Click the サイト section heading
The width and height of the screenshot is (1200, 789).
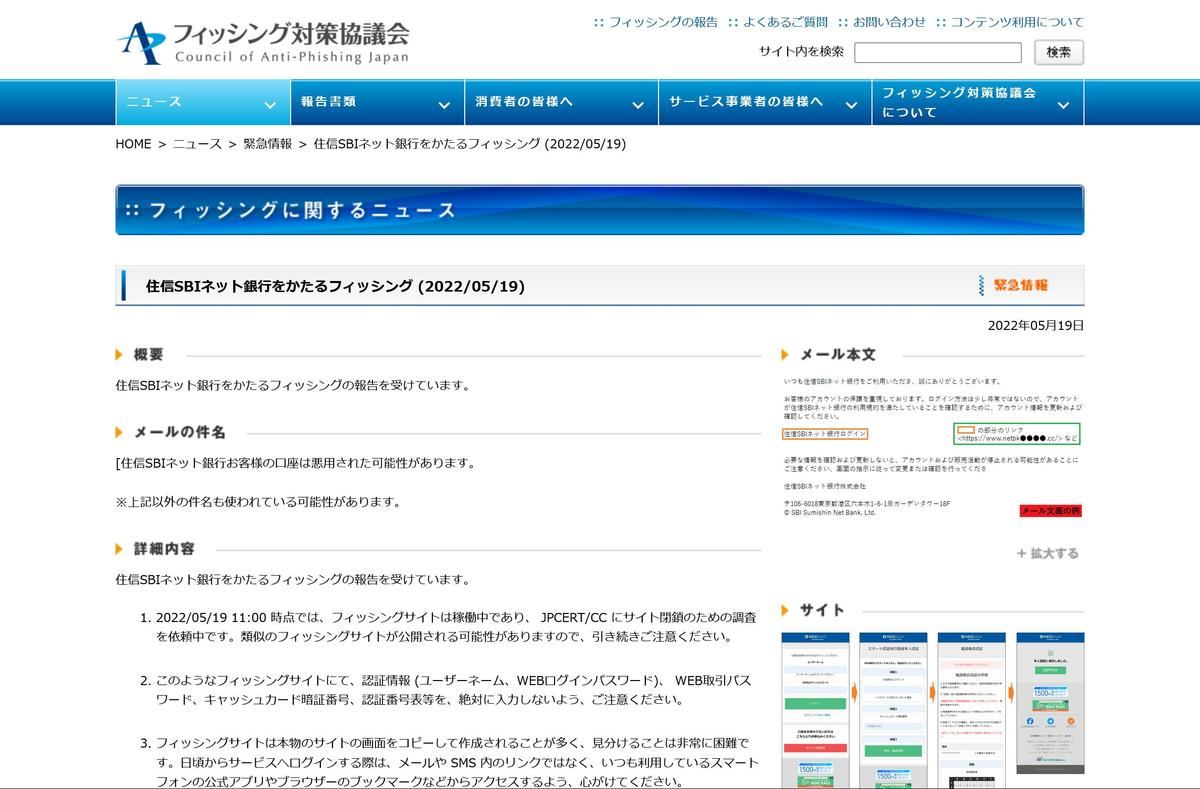click(823, 610)
